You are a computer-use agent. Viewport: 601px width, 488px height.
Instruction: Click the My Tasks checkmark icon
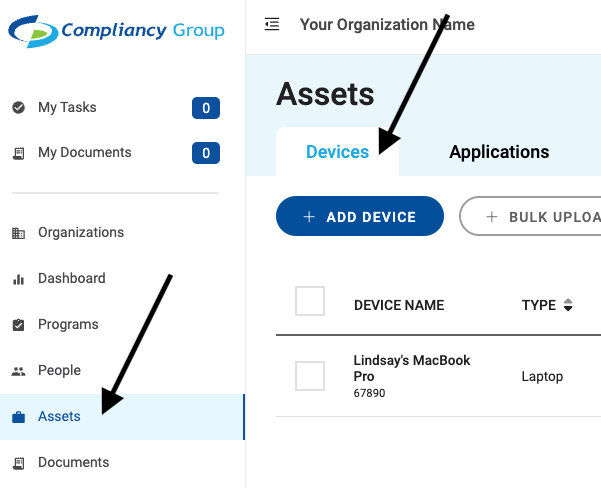coord(18,108)
